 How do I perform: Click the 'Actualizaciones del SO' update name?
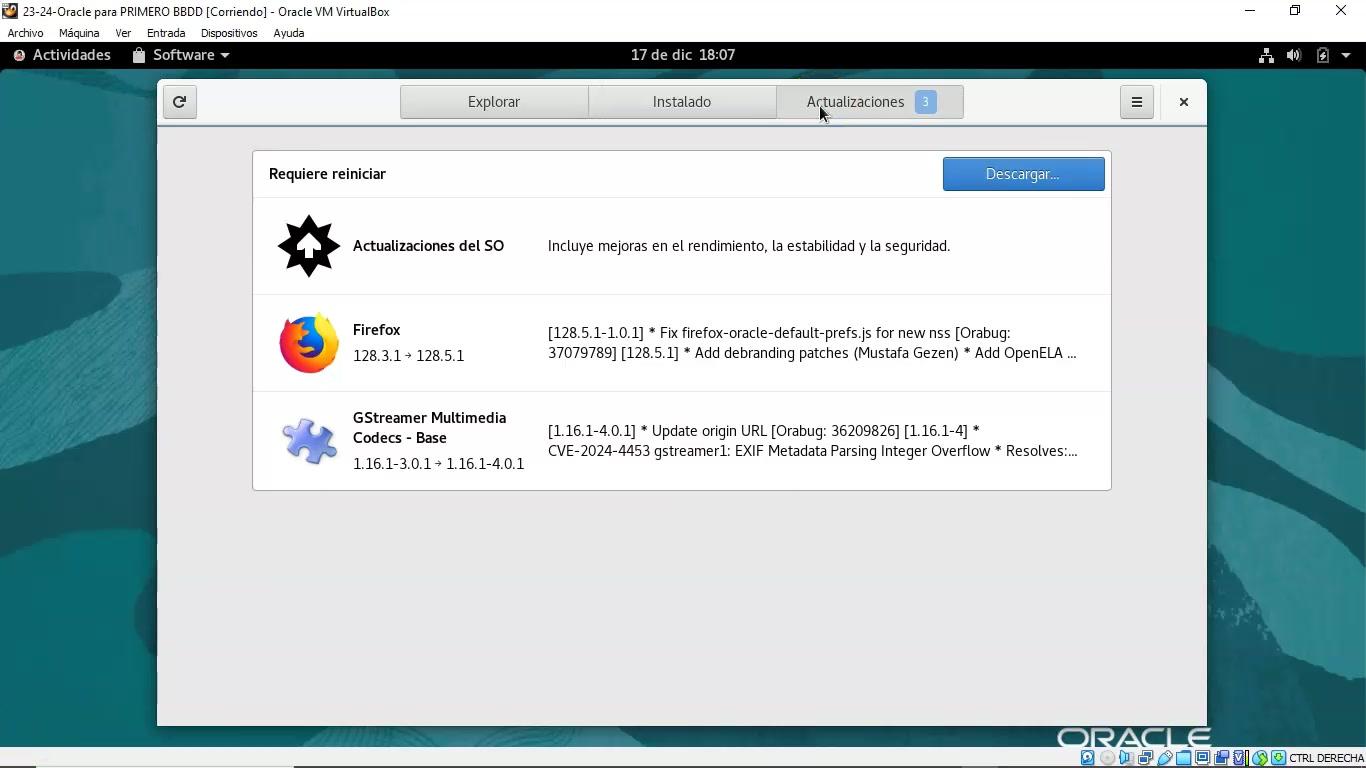pyautogui.click(x=428, y=246)
